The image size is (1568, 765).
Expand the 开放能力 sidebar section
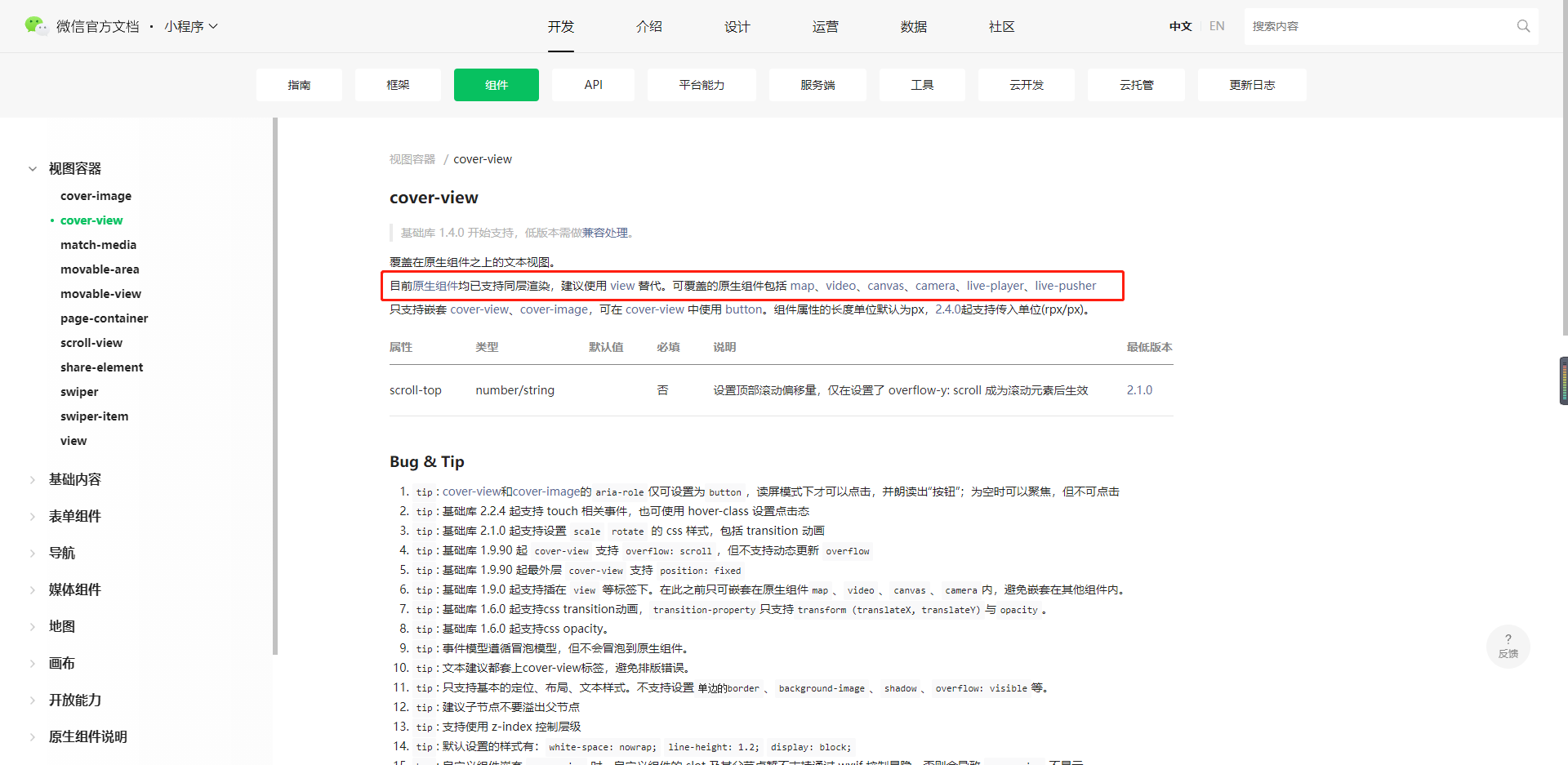33,700
